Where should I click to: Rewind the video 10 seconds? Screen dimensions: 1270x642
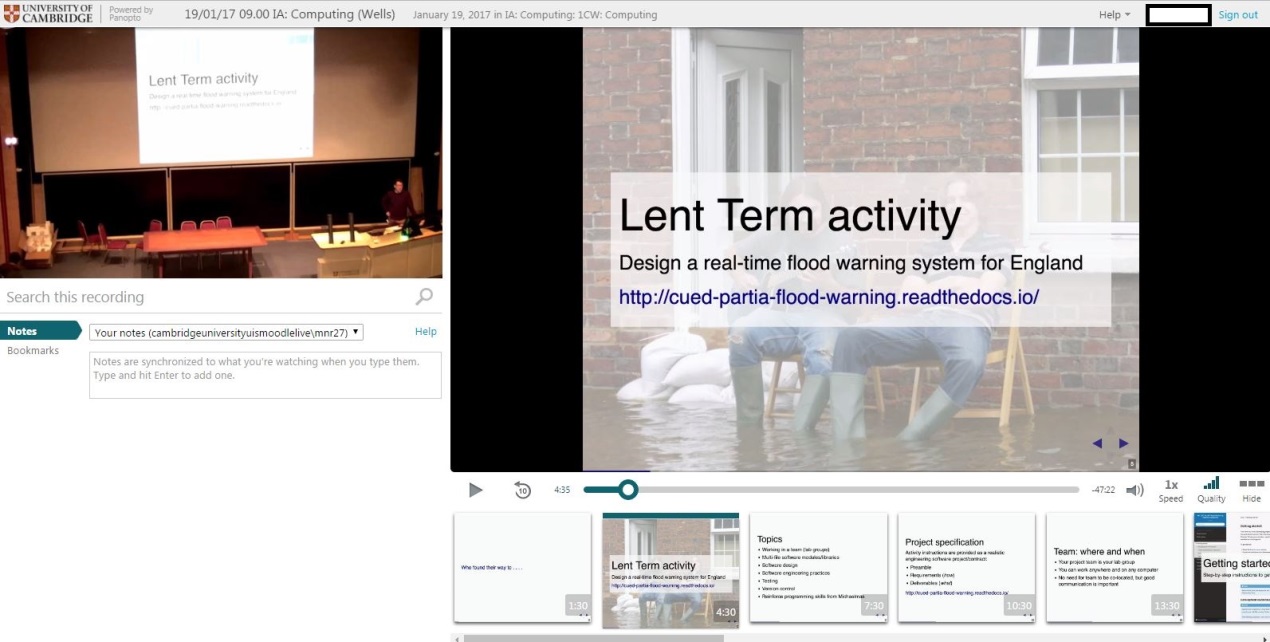(x=522, y=490)
